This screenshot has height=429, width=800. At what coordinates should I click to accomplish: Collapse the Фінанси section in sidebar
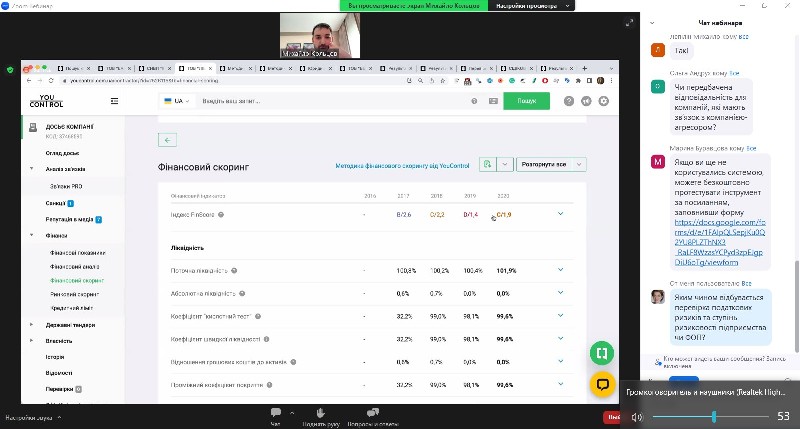point(31,235)
